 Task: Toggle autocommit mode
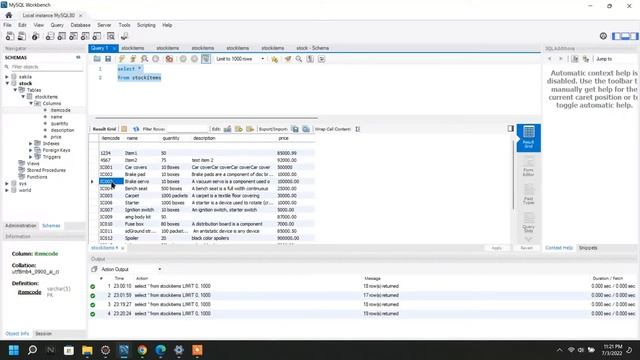coord(206,59)
